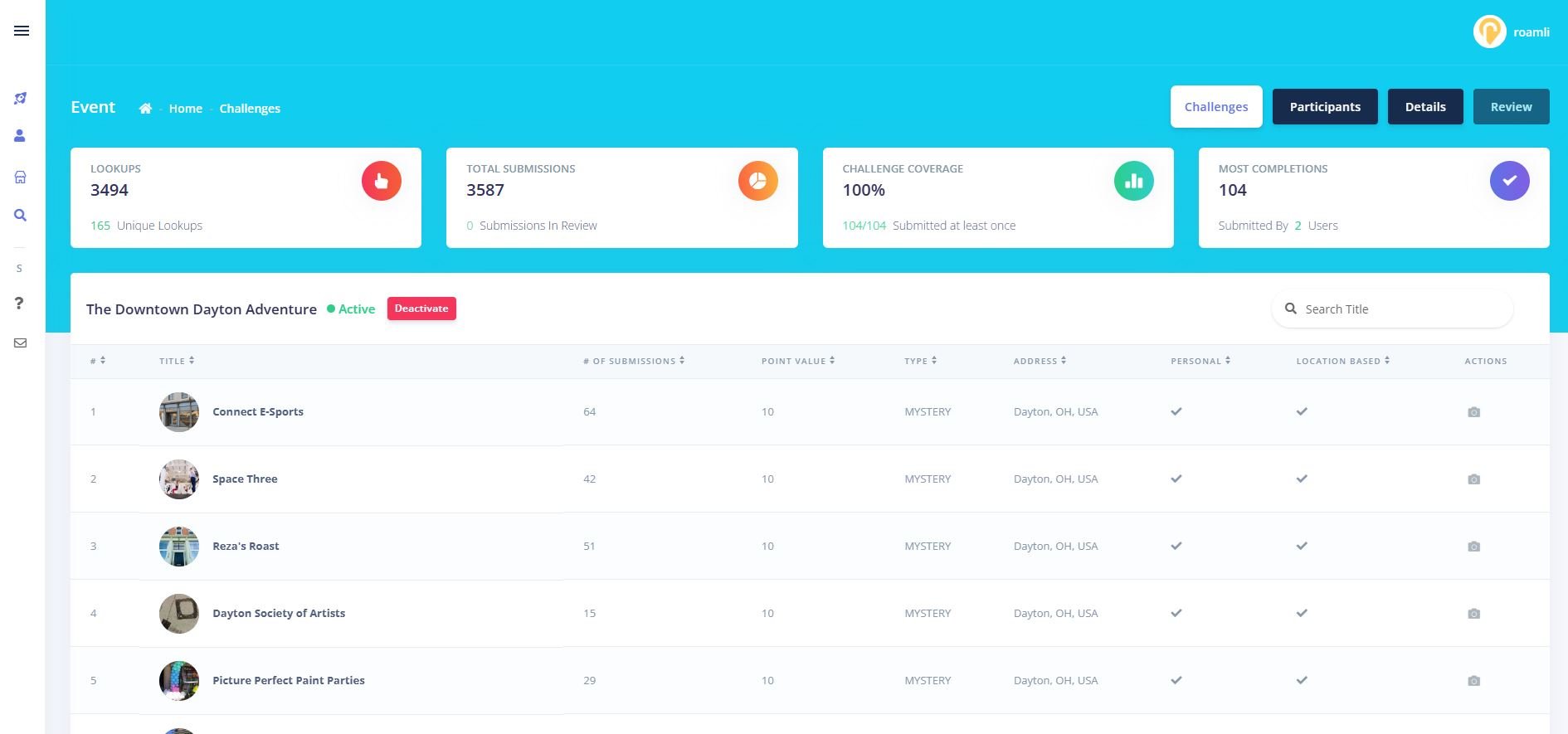Image resolution: width=1568 pixels, height=734 pixels.
Task: Click the envelope mail icon in sidebar
Action: (x=21, y=343)
